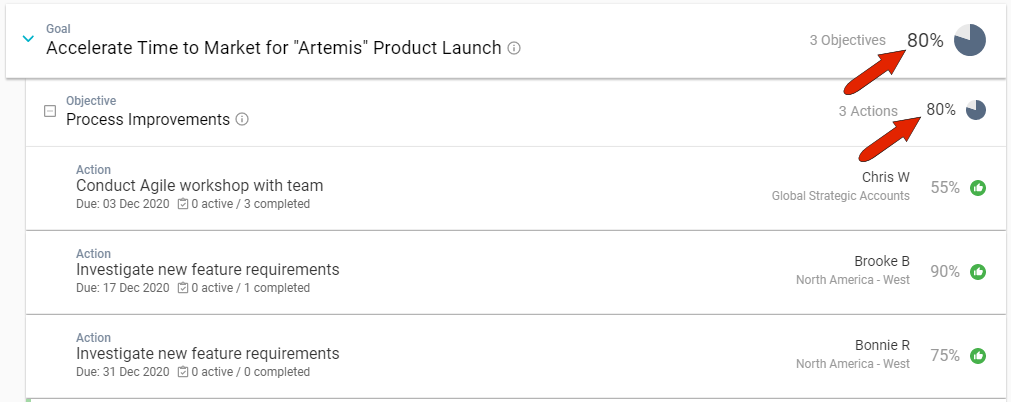The width and height of the screenshot is (1011, 402).
Task: Click the checklist icon under Agile workshop
Action: point(182,204)
